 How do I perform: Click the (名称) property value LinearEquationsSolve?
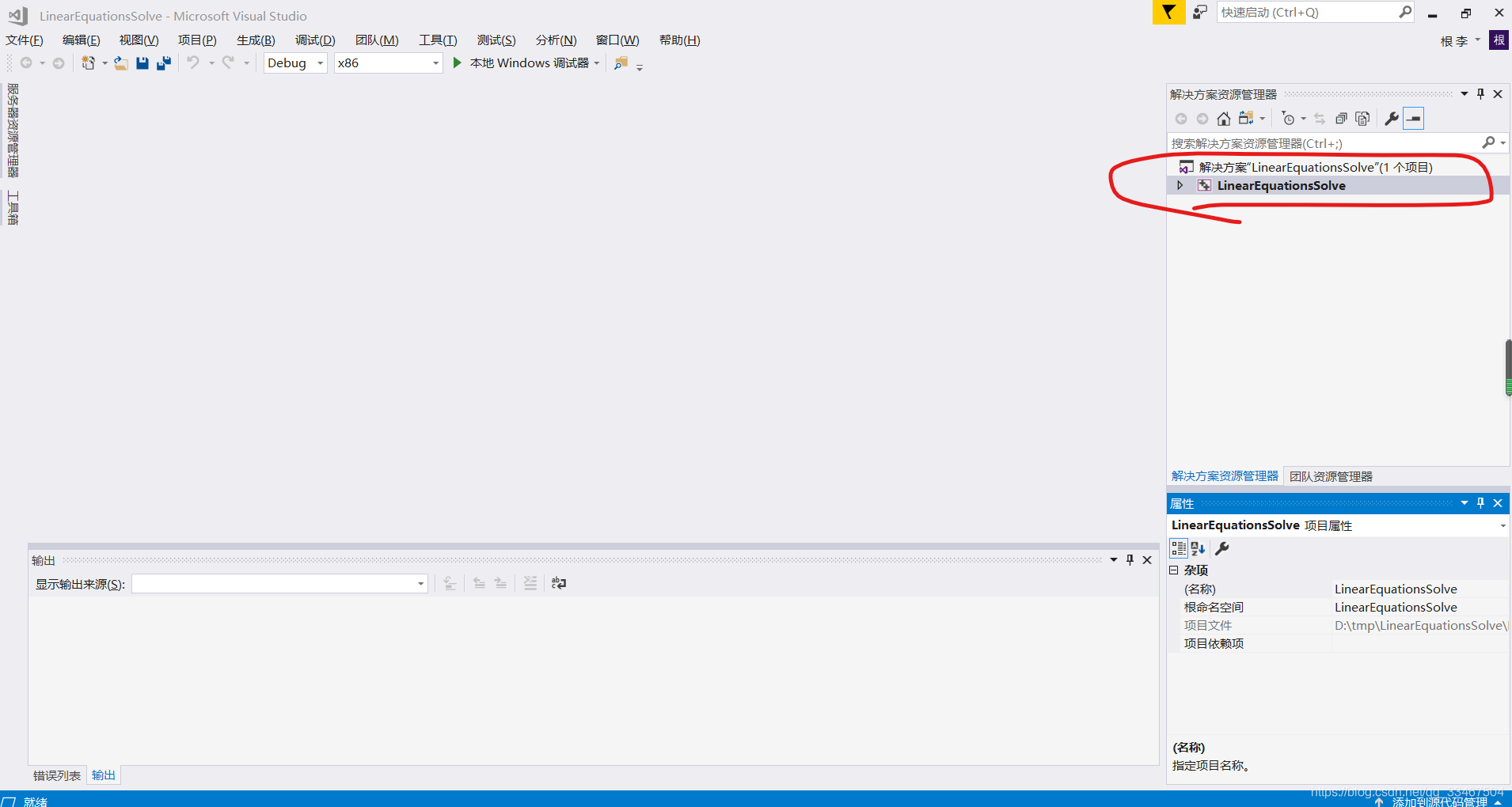click(1396, 589)
